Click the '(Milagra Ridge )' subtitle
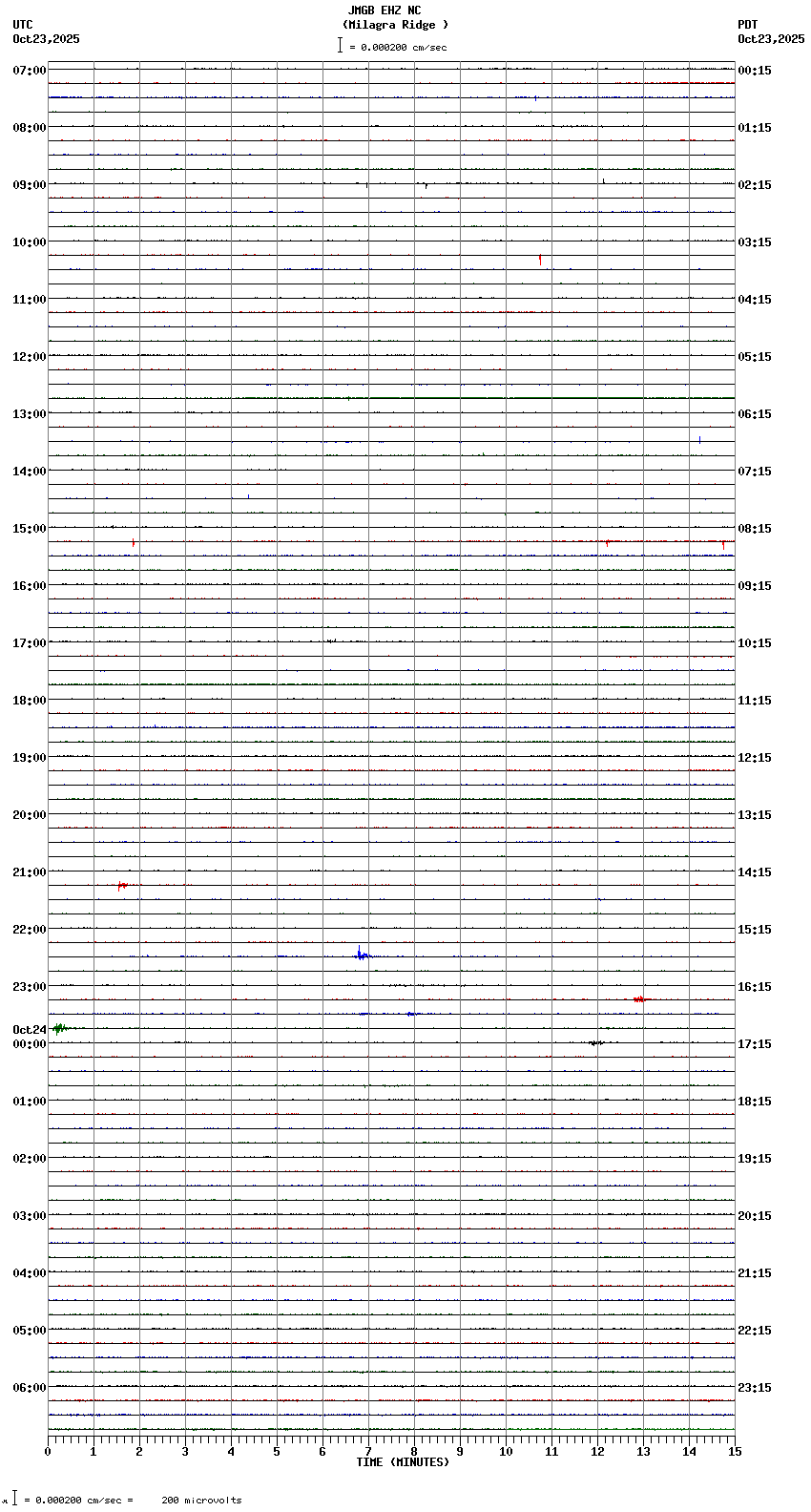Image resolution: width=811 pixels, height=1512 pixels. pyautogui.click(x=395, y=25)
